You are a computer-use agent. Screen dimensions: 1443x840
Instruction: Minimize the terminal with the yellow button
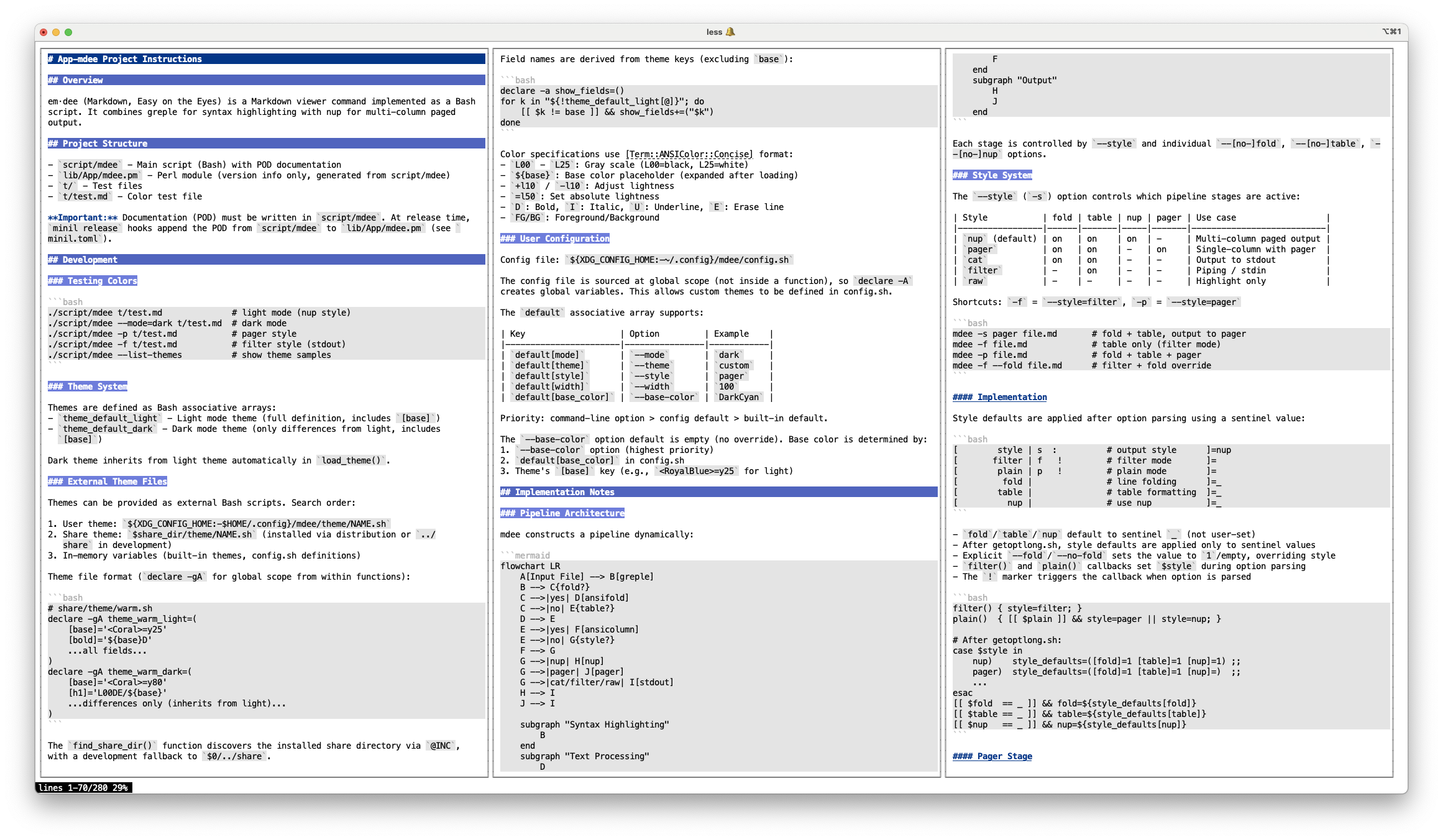(x=56, y=32)
